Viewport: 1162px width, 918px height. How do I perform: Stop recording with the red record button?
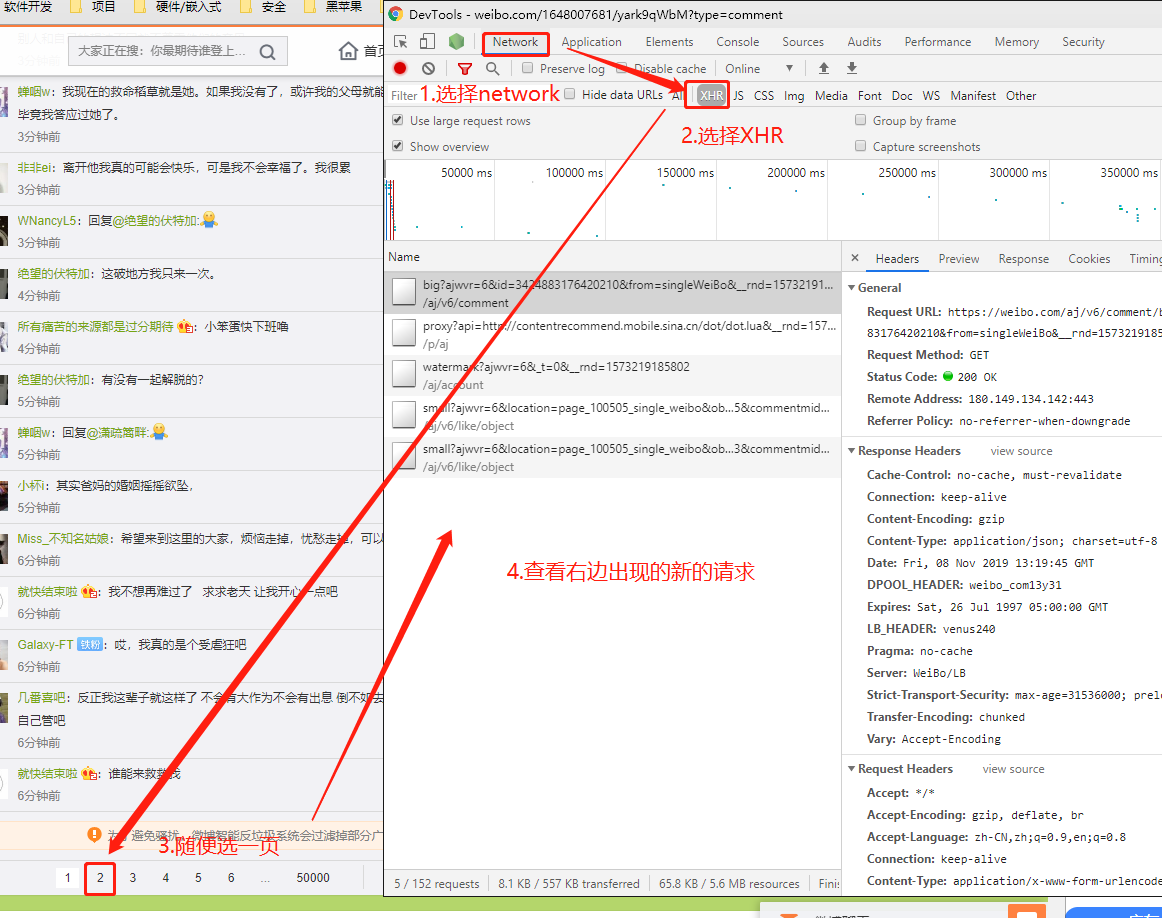(400, 68)
